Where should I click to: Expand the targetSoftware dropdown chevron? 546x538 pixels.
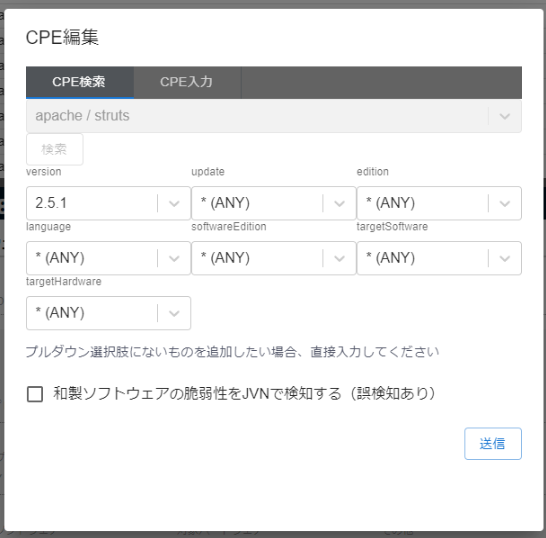pyautogui.click(x=505, y=258)
